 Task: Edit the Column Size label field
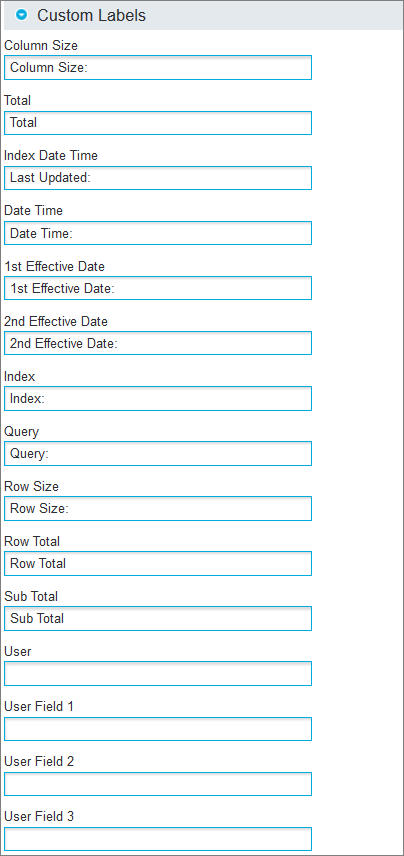158,68
